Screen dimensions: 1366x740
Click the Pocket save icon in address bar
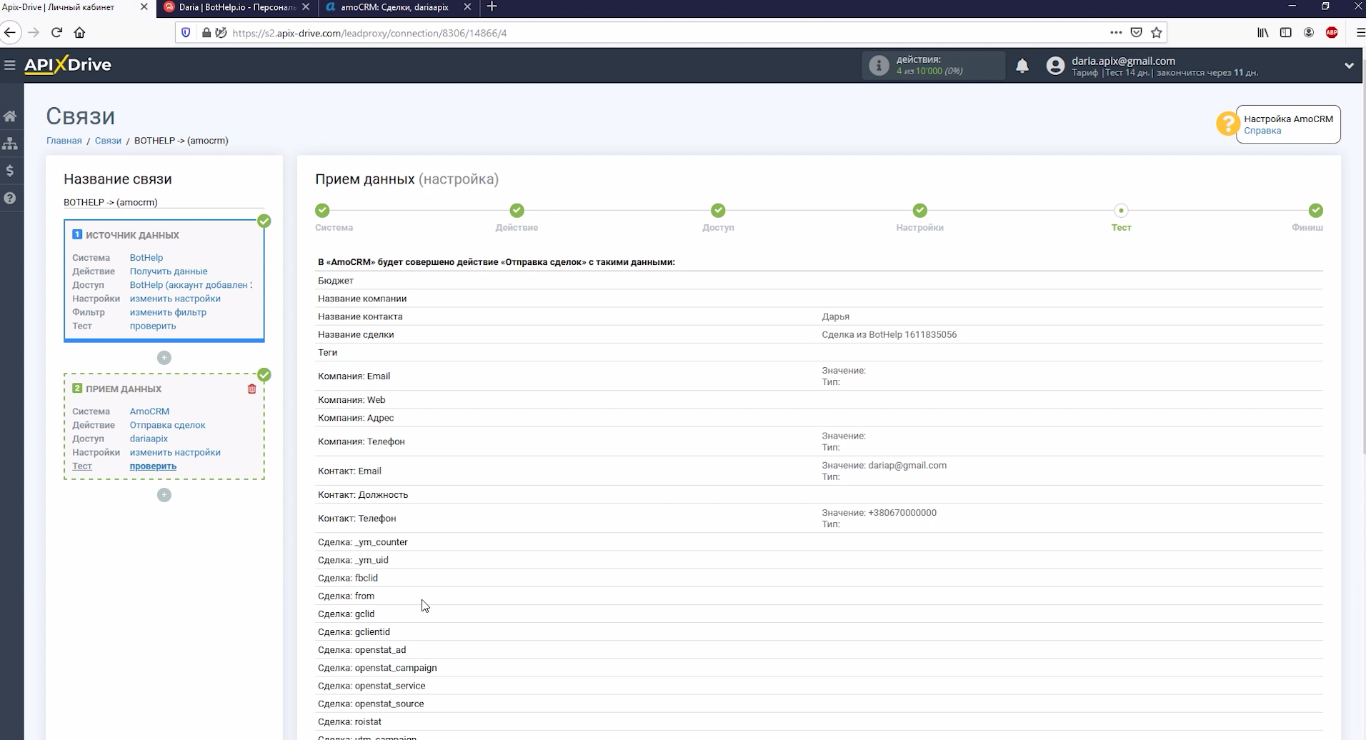(1137, 32)
